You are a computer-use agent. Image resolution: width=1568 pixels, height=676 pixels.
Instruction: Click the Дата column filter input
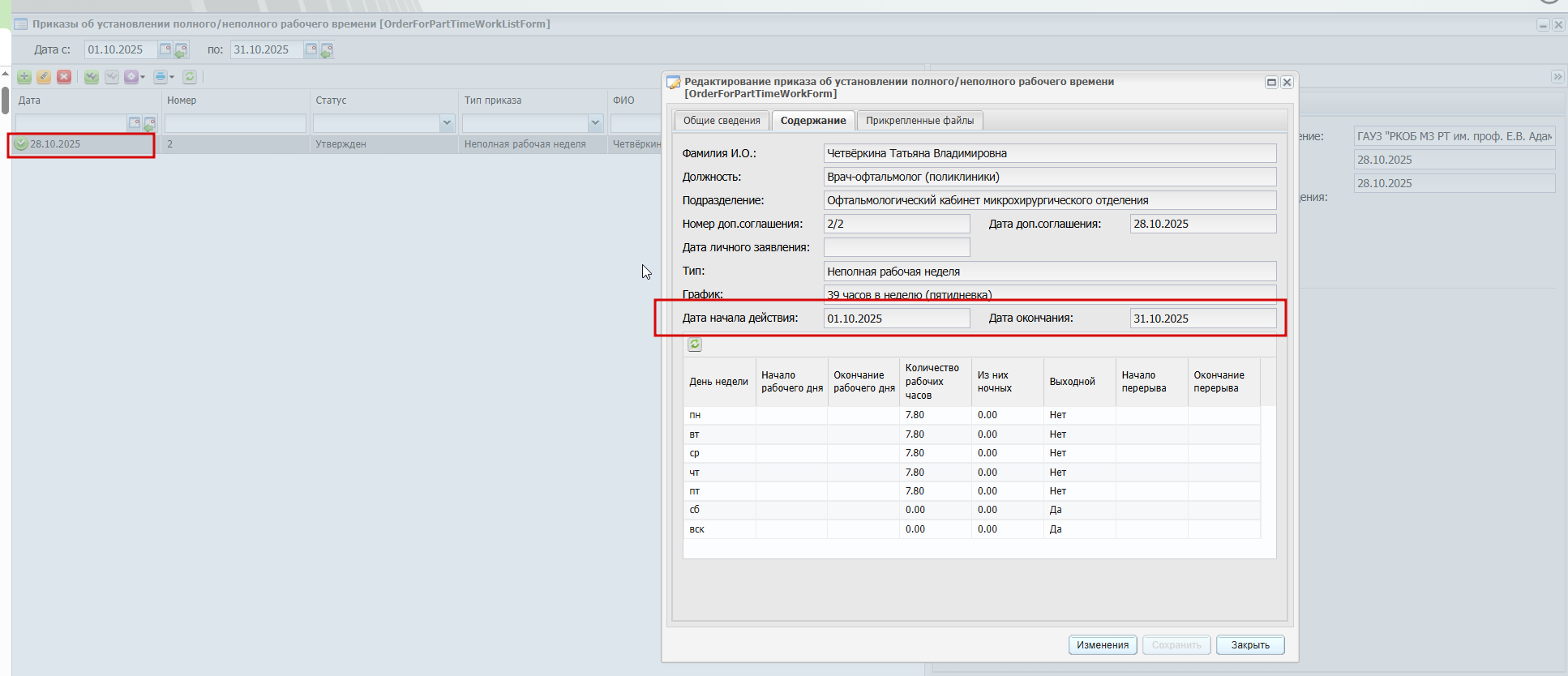[71, 123]
